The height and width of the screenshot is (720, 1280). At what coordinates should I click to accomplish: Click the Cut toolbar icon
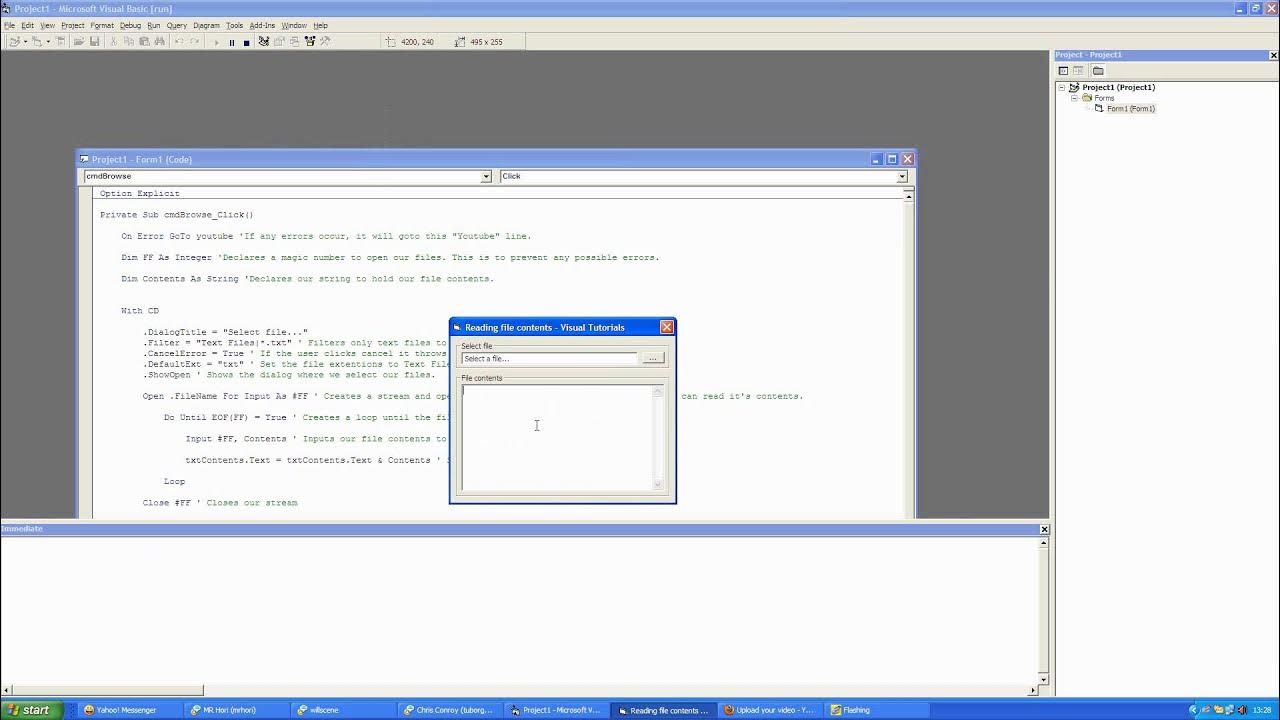113,42
